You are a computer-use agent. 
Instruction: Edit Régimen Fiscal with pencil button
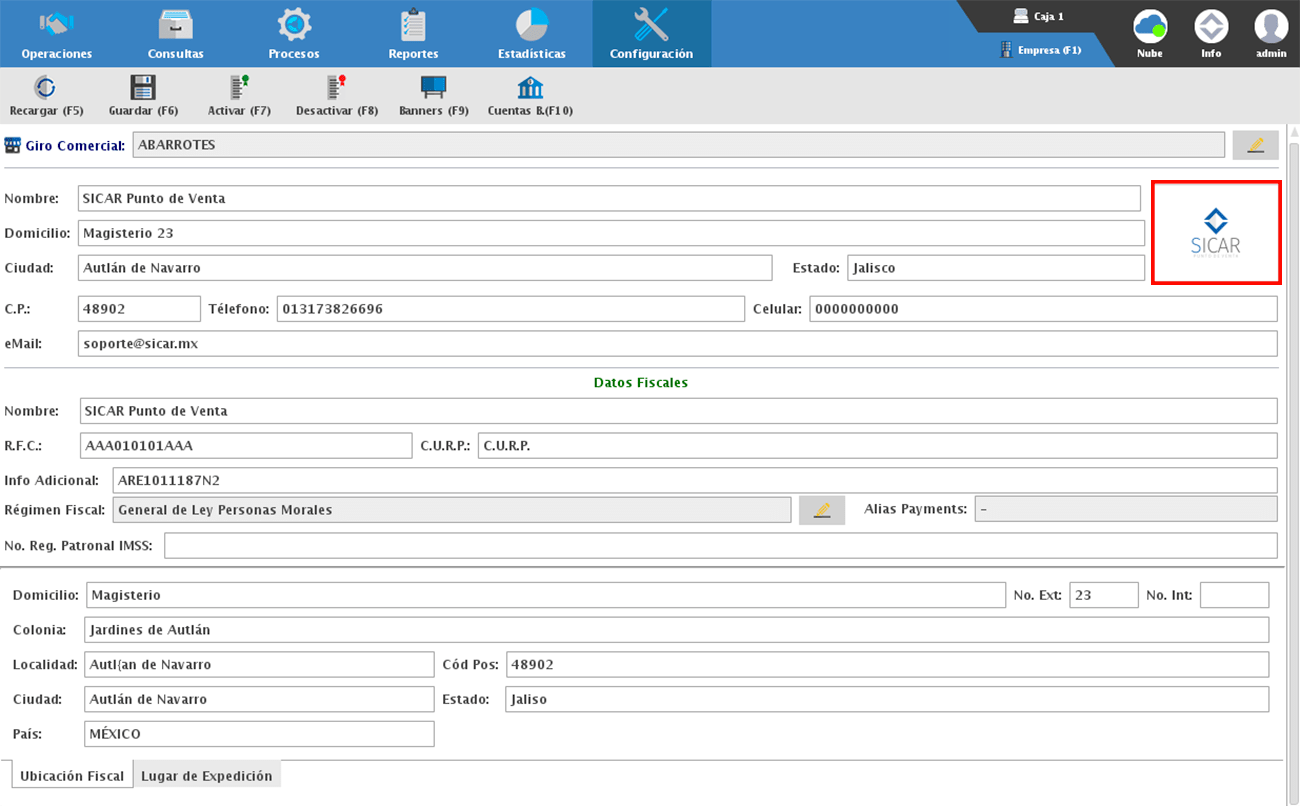click(822, 510)
